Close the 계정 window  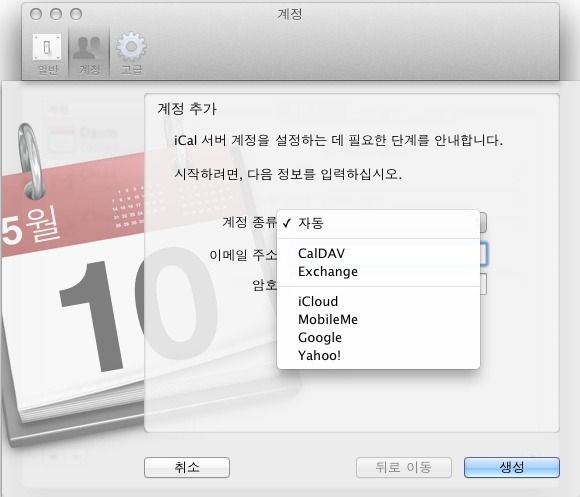[x=36, y=14]
